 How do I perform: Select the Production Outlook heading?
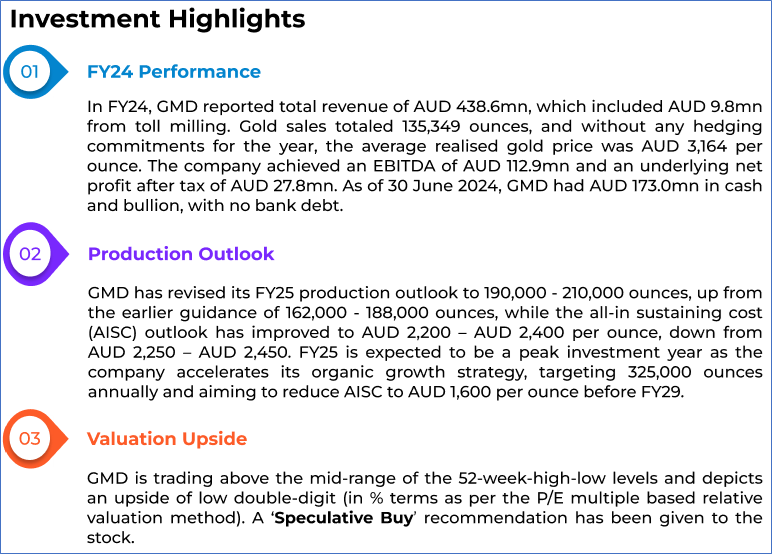point(181,254)
